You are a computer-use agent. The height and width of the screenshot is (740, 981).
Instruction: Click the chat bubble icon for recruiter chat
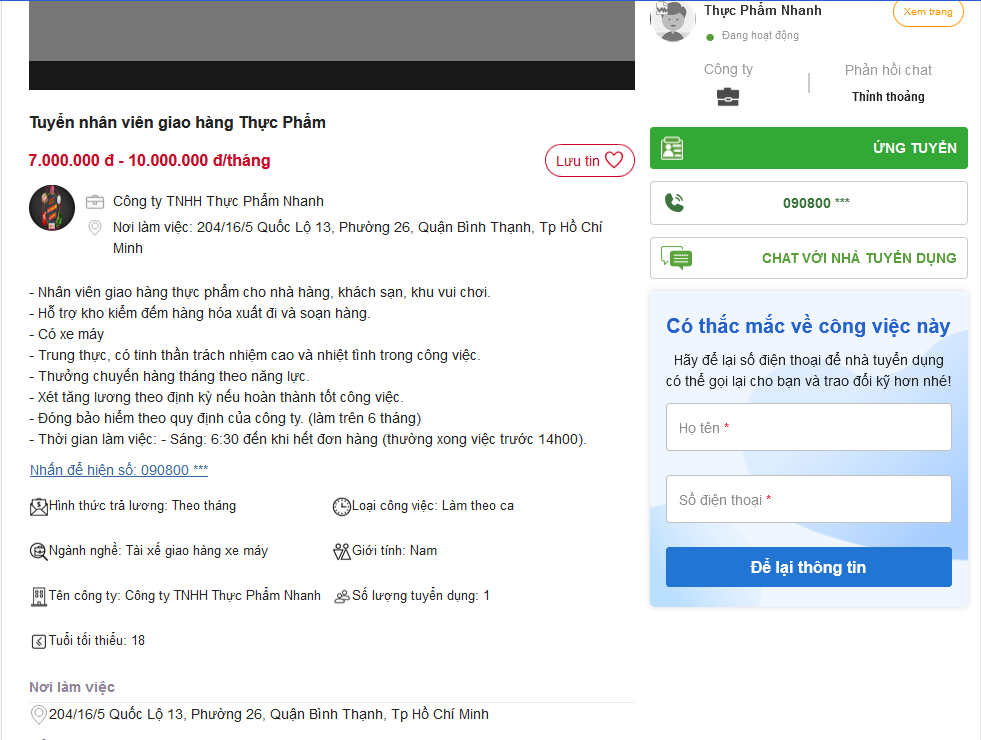click(x=677, y=258)
